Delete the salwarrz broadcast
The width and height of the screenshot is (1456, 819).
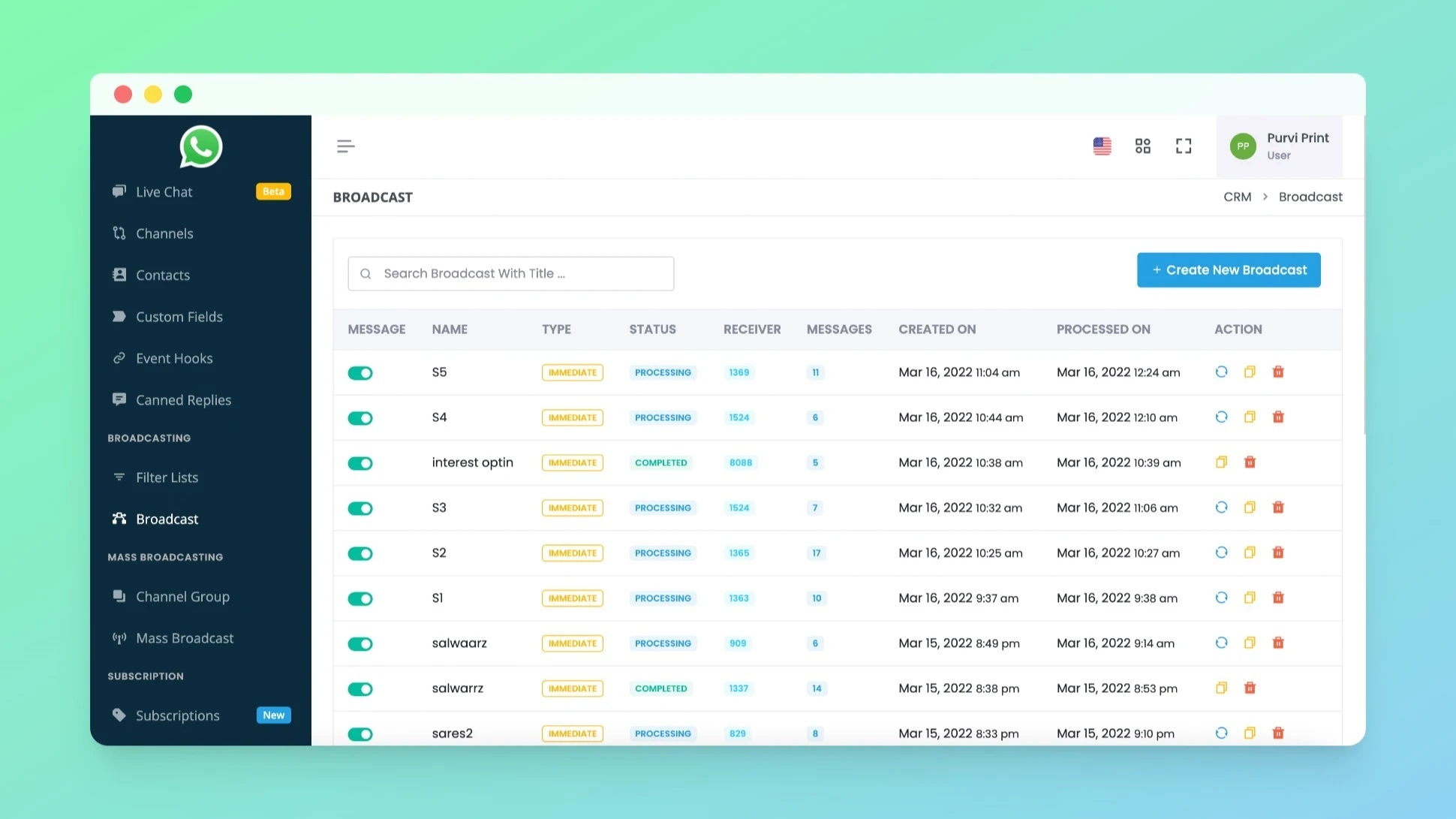[1250, 688]
